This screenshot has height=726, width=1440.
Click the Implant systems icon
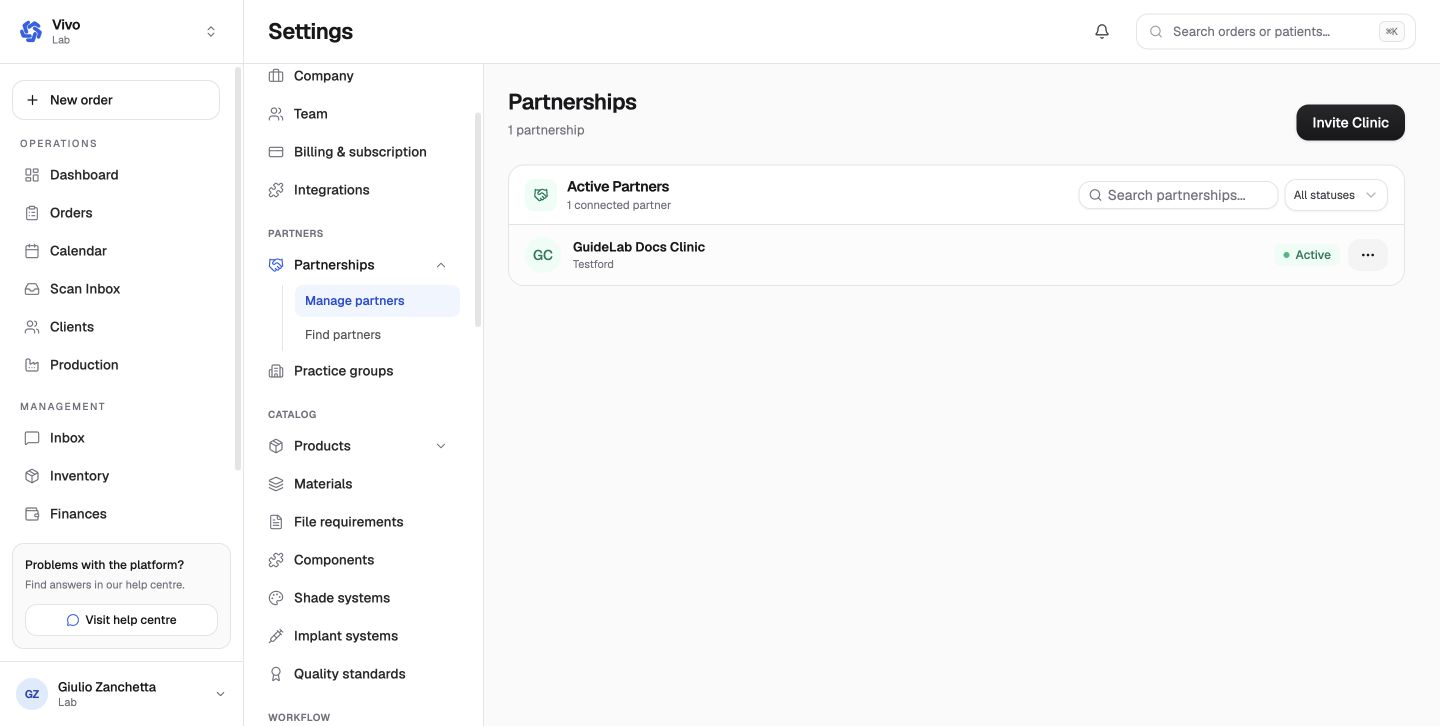276,636
